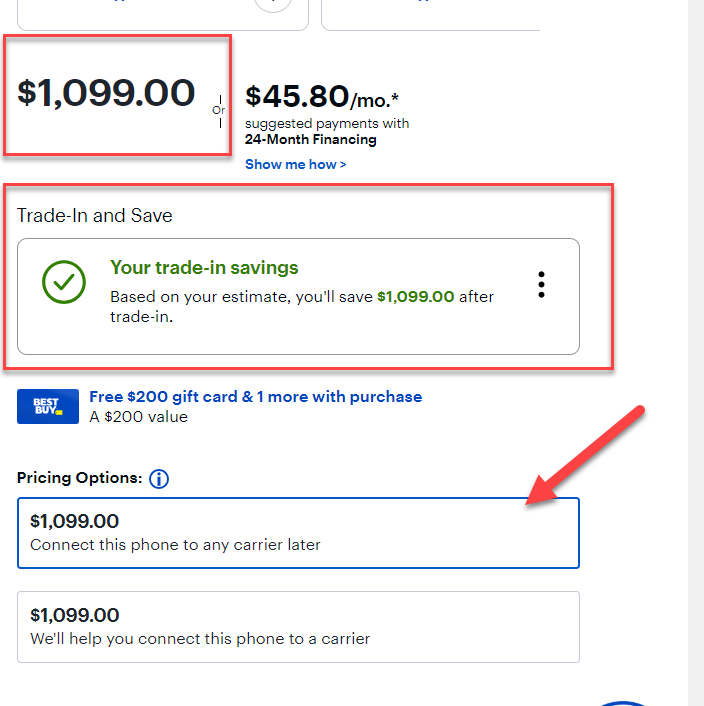Screen dimensions: 704x706
Task: Click the 'Your trade-in savings' heading
Action: tap(204, 267)
